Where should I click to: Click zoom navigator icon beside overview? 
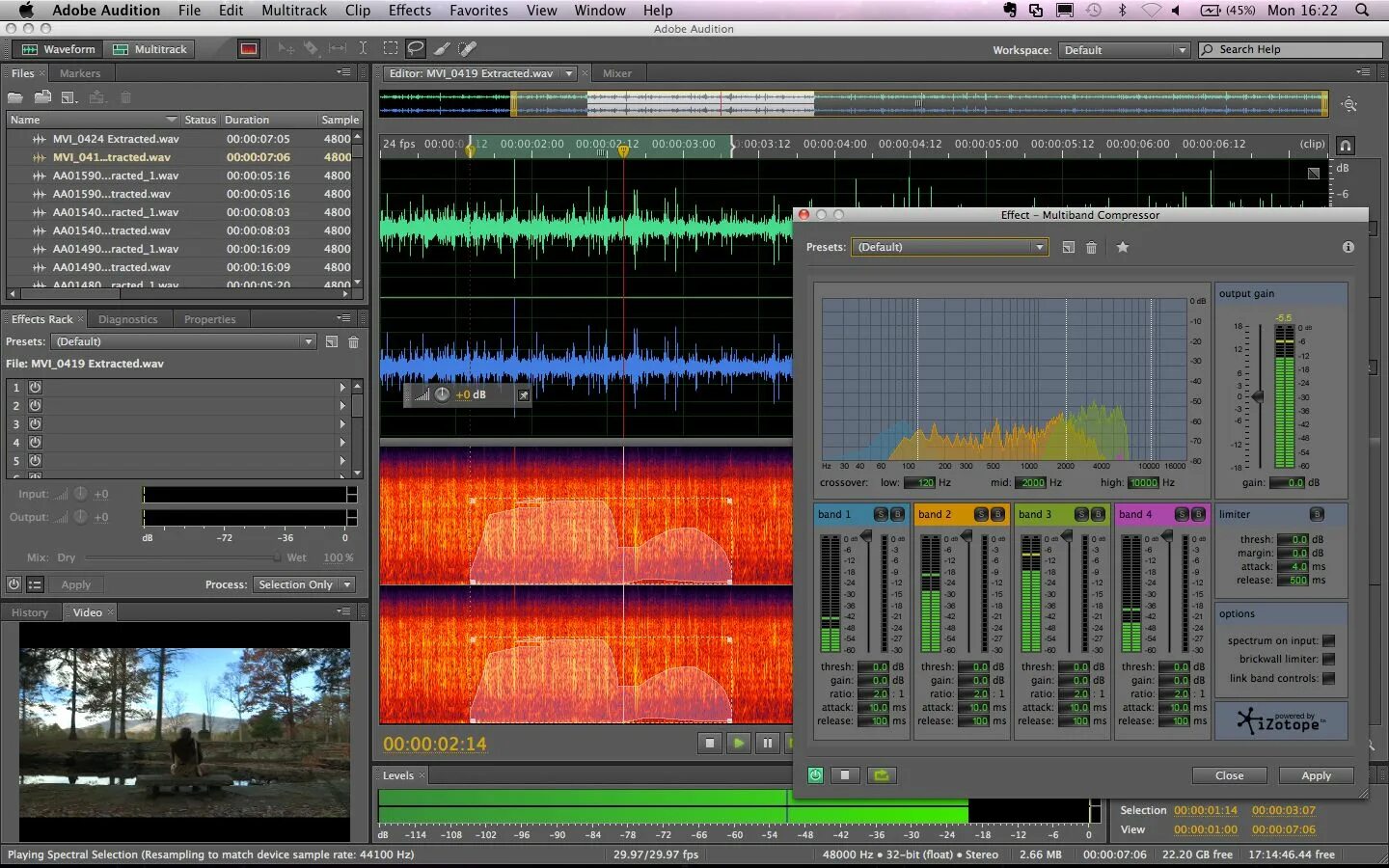click(x=1349, y=104)
